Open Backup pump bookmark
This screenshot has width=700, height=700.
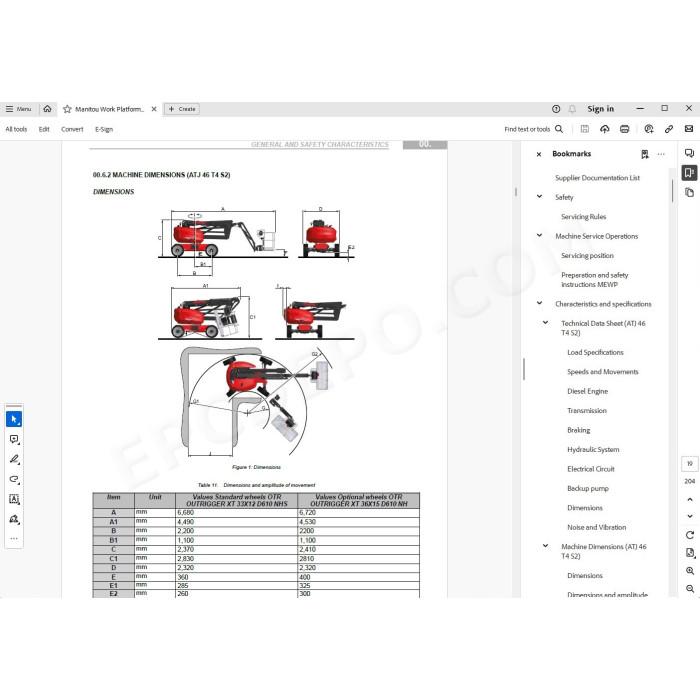[x=588, y=488]
